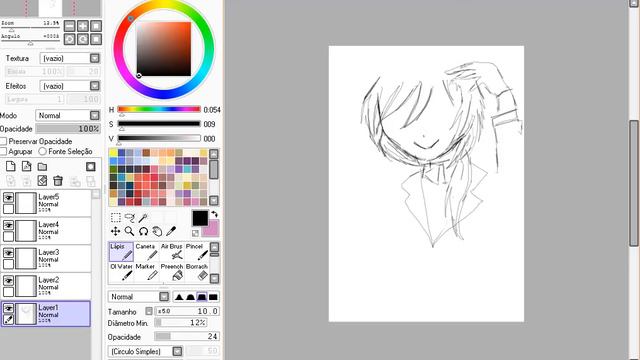Open the brush Normal mode dropdown
The width and height of the screenshot is (640, 360).
coord(164,297)
